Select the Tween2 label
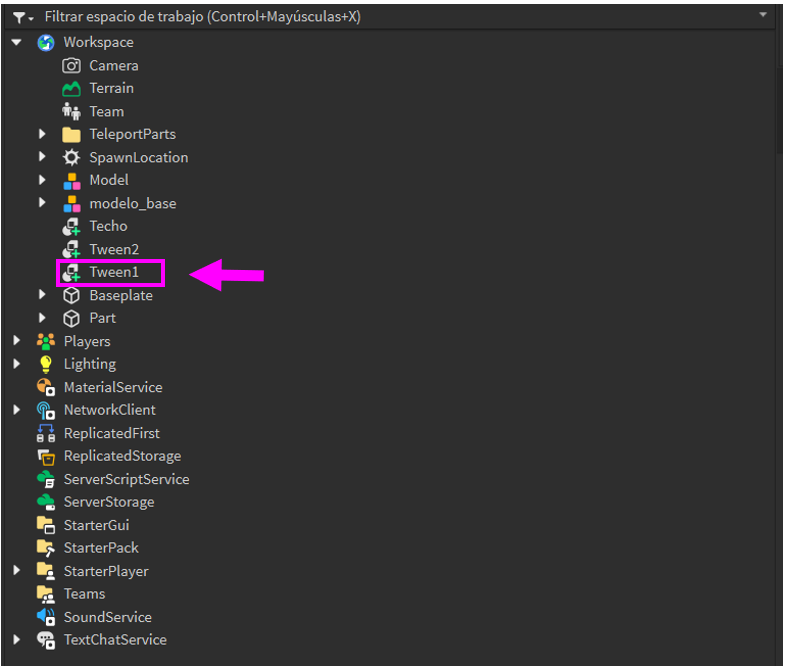Viewport: 786px width, 668px height. point(114,249)
